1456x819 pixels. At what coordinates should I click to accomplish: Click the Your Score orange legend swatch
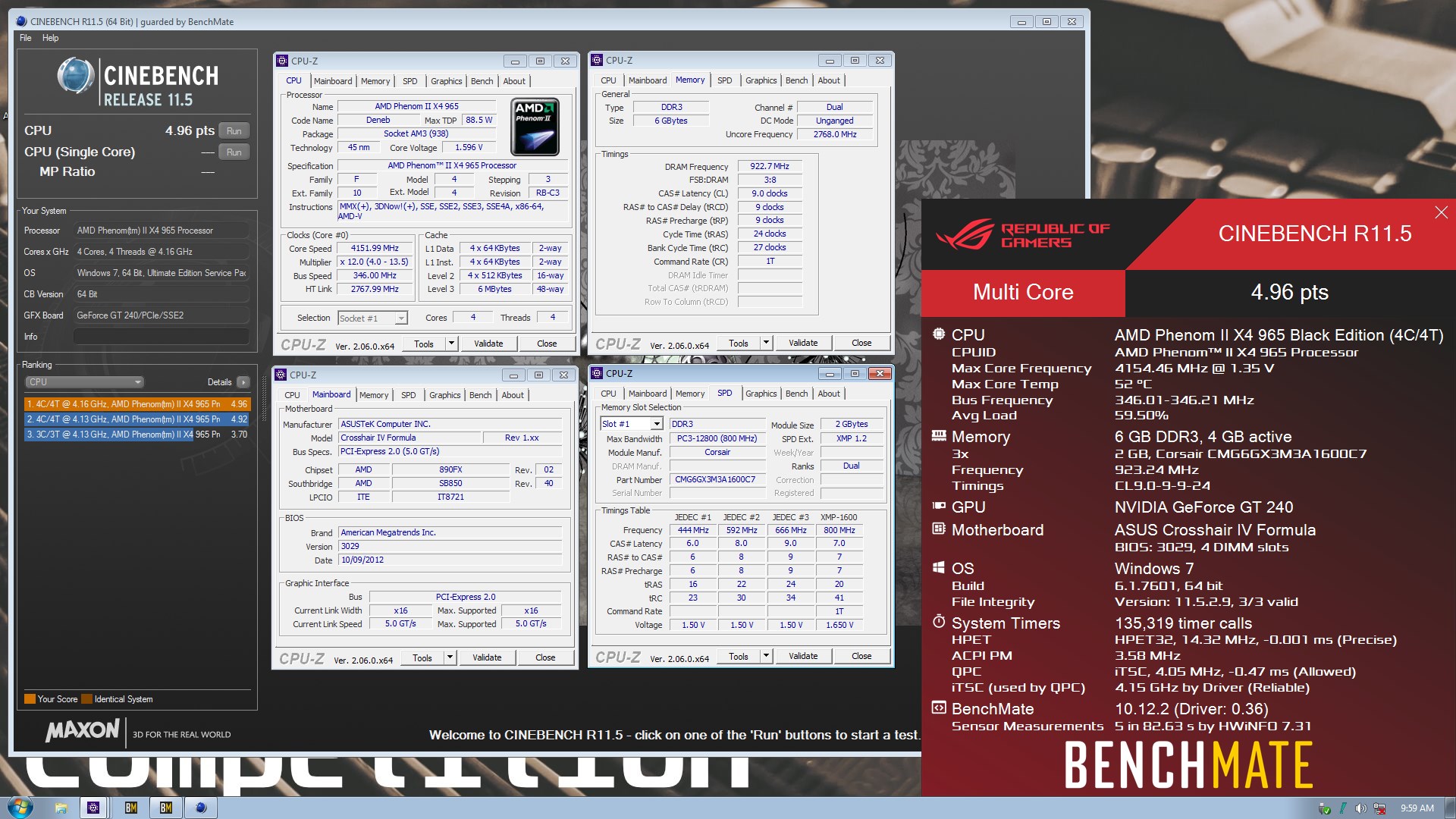[x=30, y=699]
